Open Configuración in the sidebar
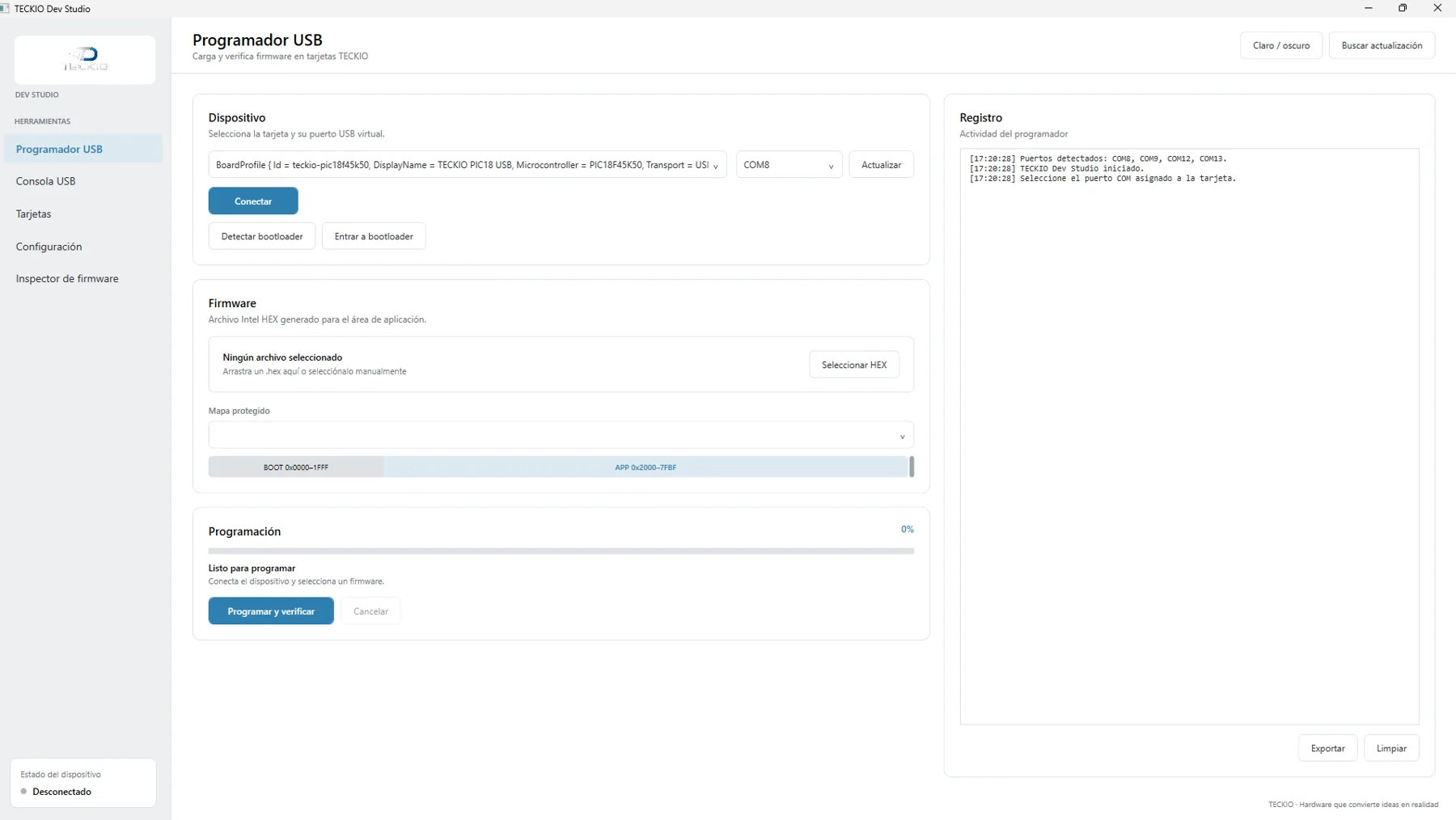The height and width of the screenshot is (820, 1456). [x=83, y=246]
